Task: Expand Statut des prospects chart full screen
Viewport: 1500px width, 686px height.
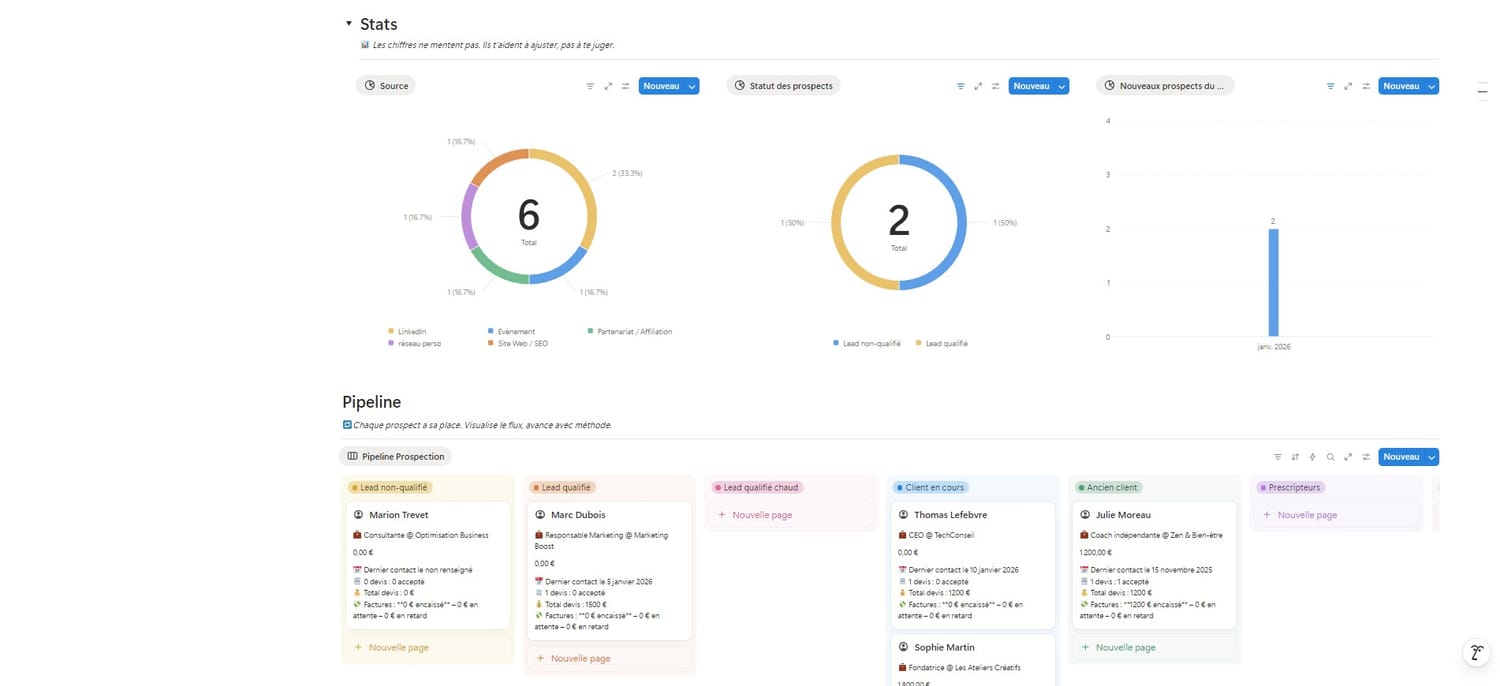Action: 978,86
